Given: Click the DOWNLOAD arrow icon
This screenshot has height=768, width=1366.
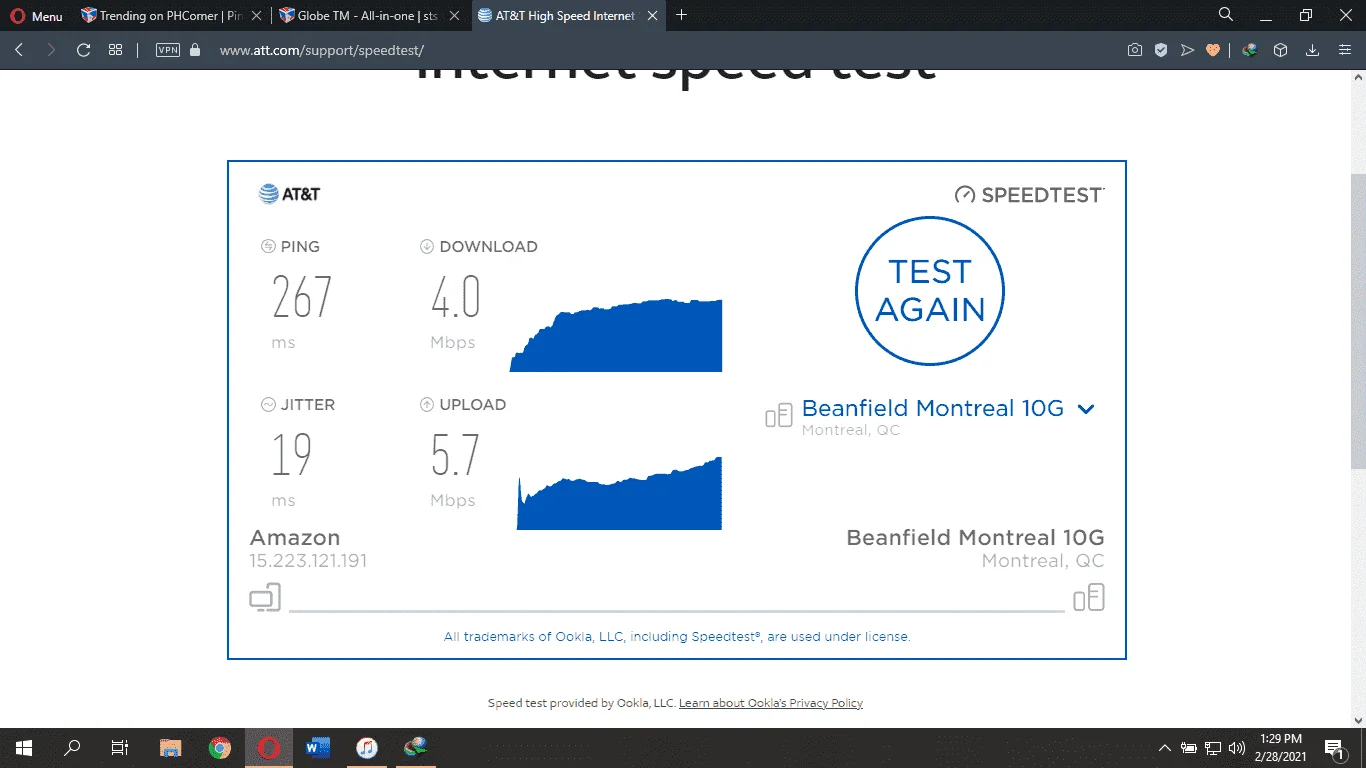Looking at the screenshot, I should (x=427, y=247).
